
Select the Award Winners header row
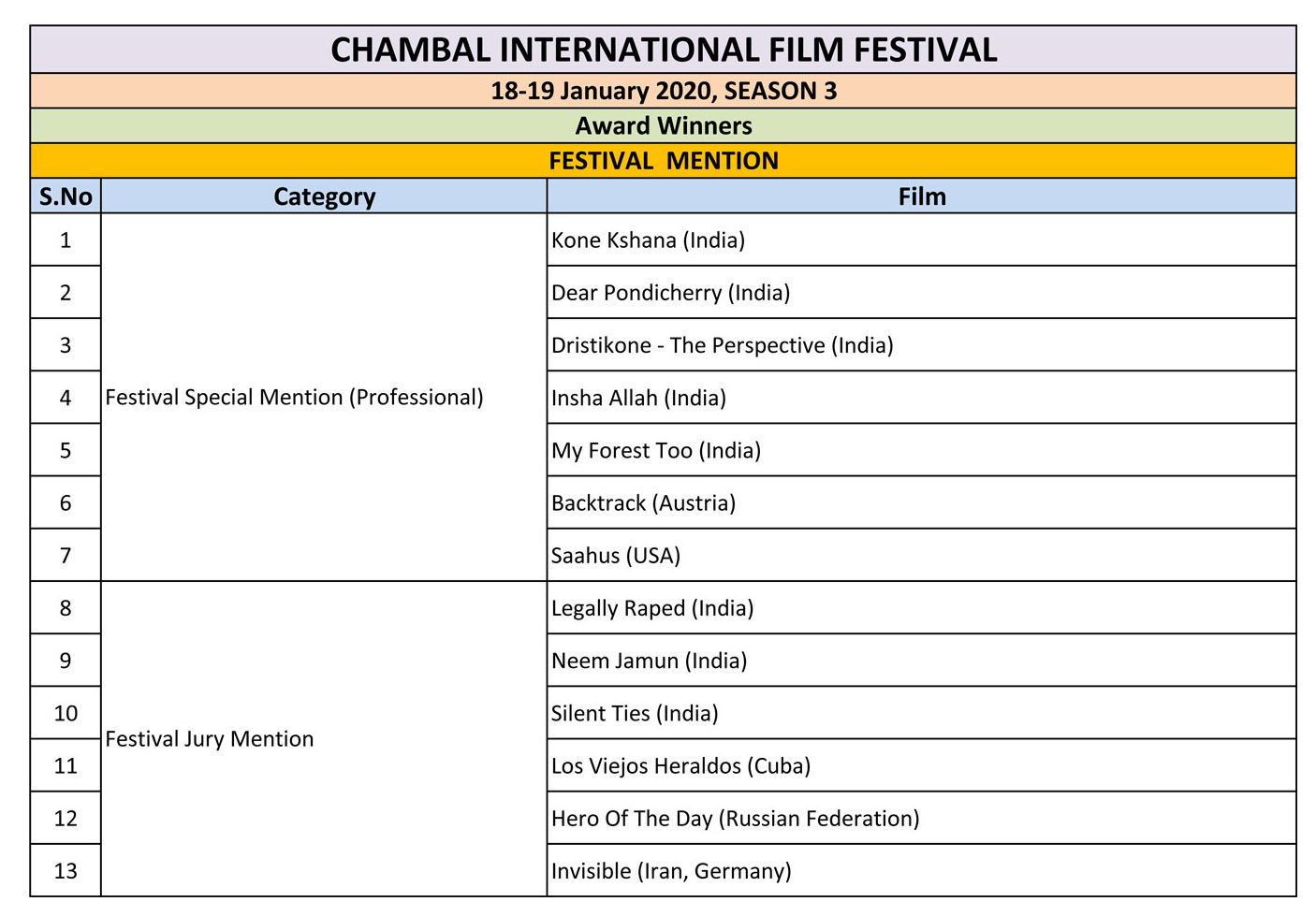663,125
